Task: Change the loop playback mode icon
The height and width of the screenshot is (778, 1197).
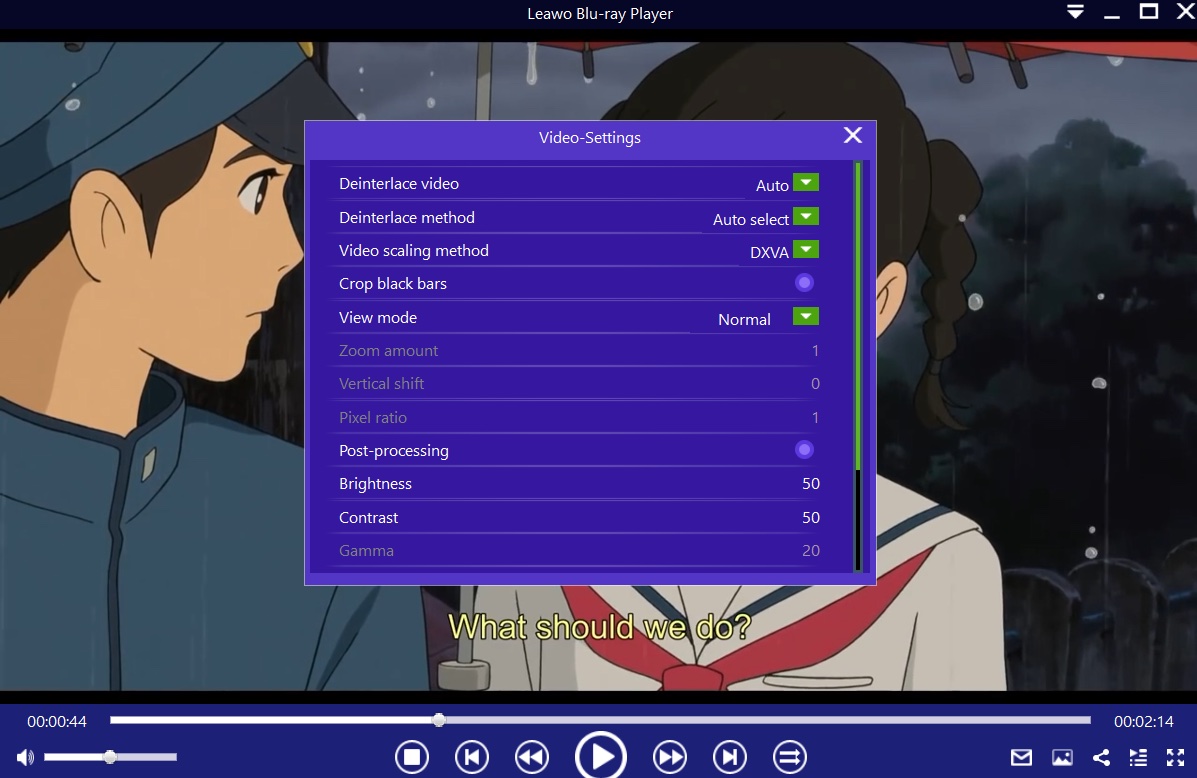Action: pyautogui.click(x=790, y=757)
